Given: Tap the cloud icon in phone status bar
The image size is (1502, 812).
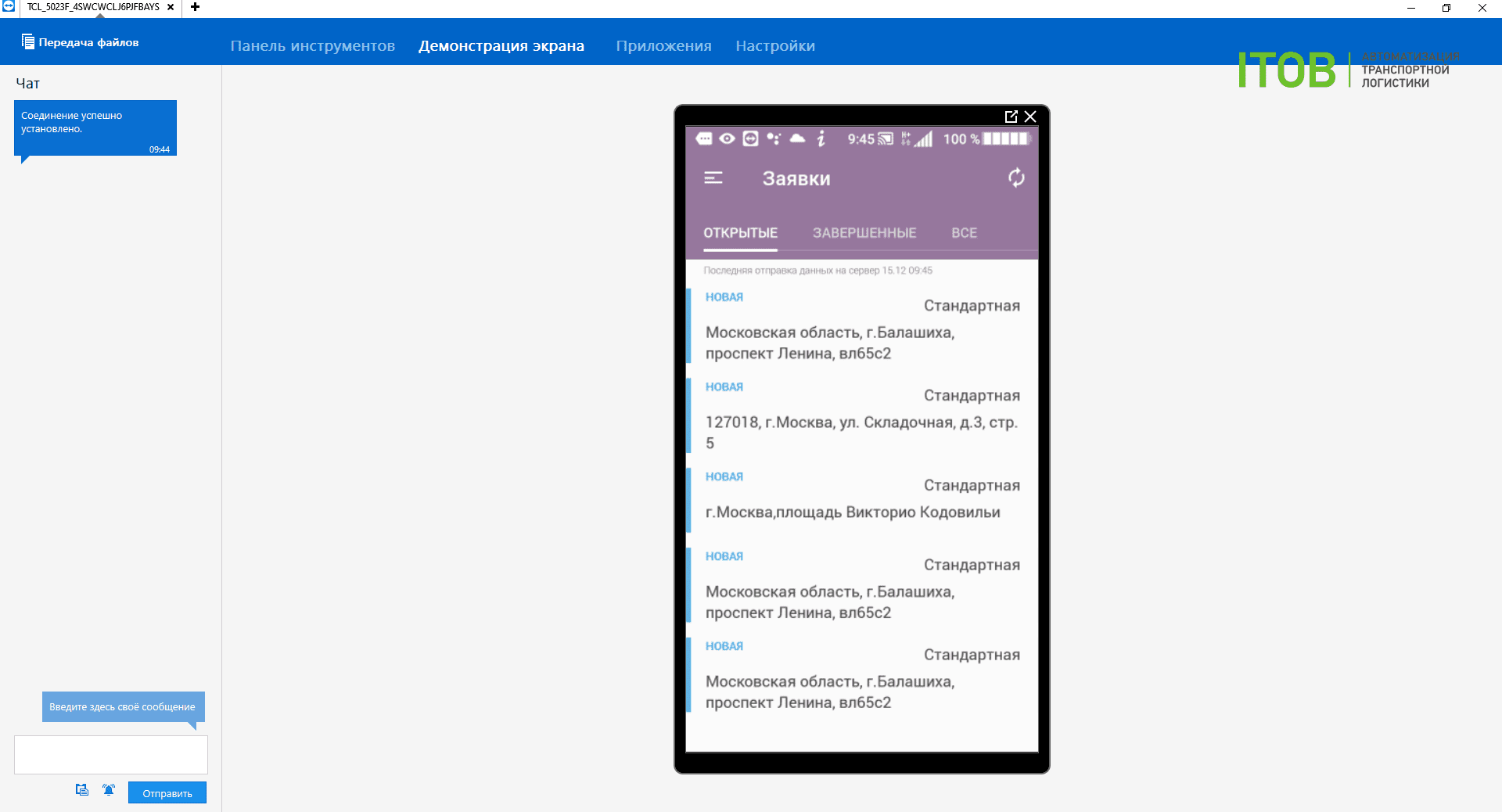Looking at the screenshot, I should (x=797, y=138).
